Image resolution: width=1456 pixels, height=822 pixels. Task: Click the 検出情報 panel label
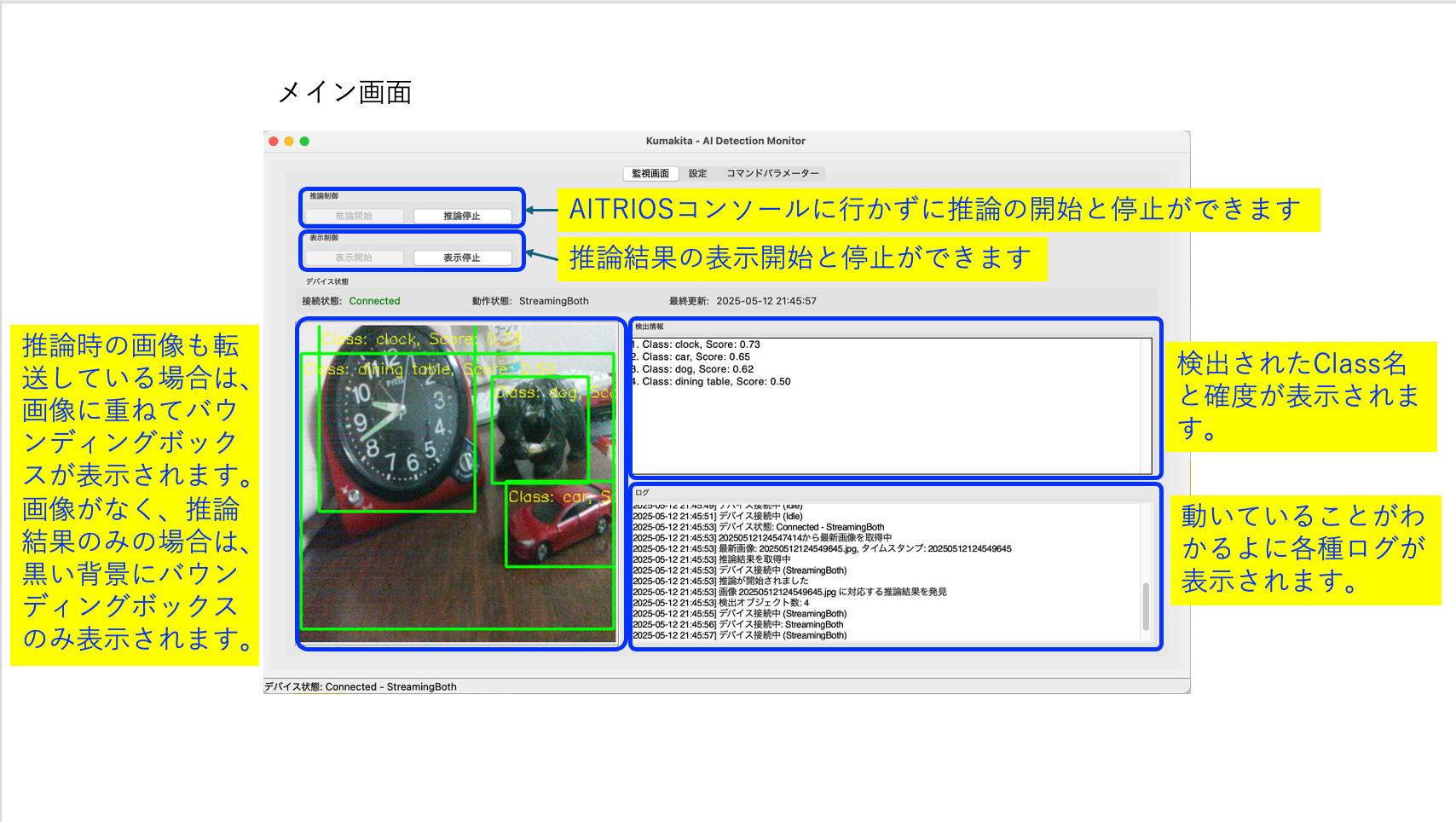pos(649,327)
